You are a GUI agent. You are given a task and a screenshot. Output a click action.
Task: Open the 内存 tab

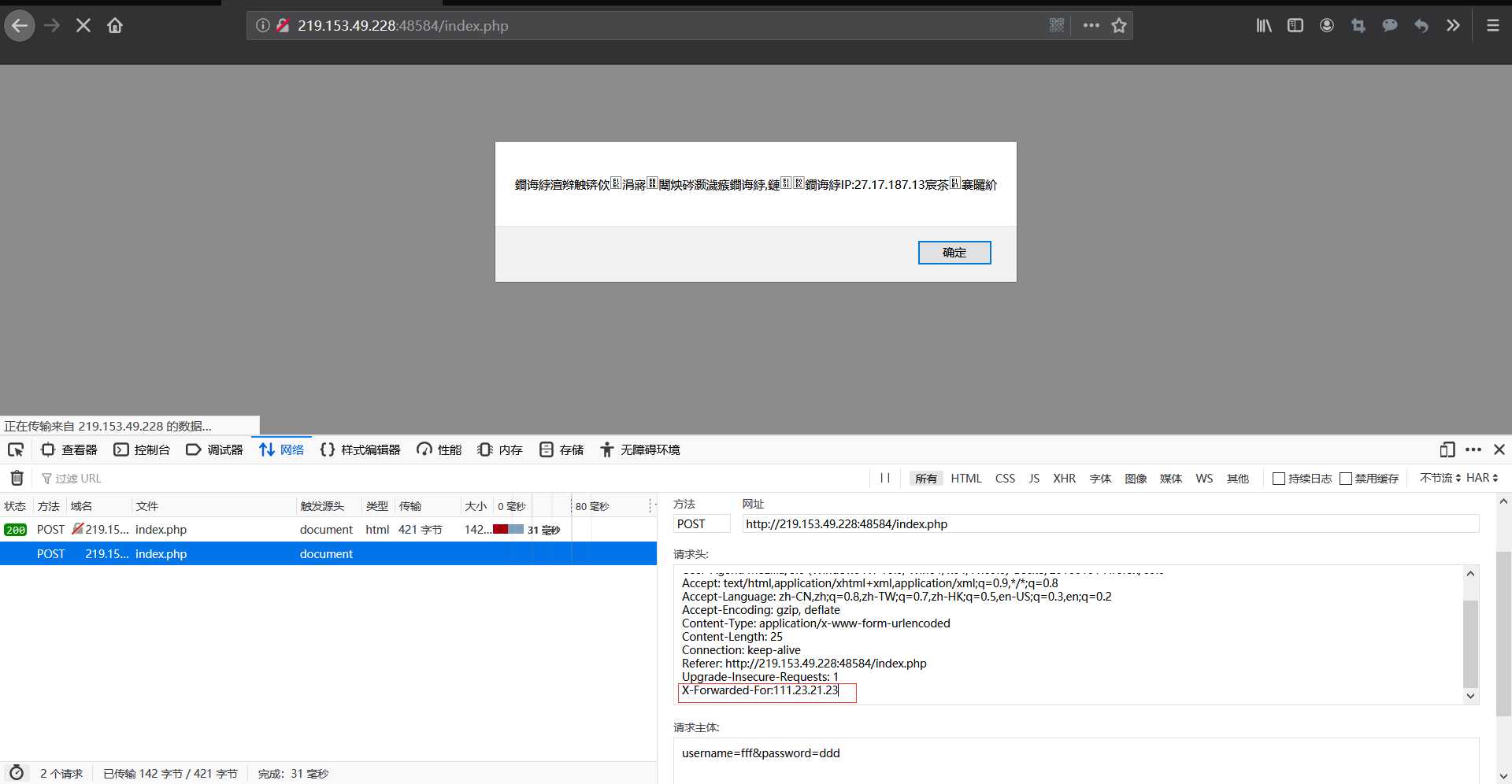coord(501,449)
